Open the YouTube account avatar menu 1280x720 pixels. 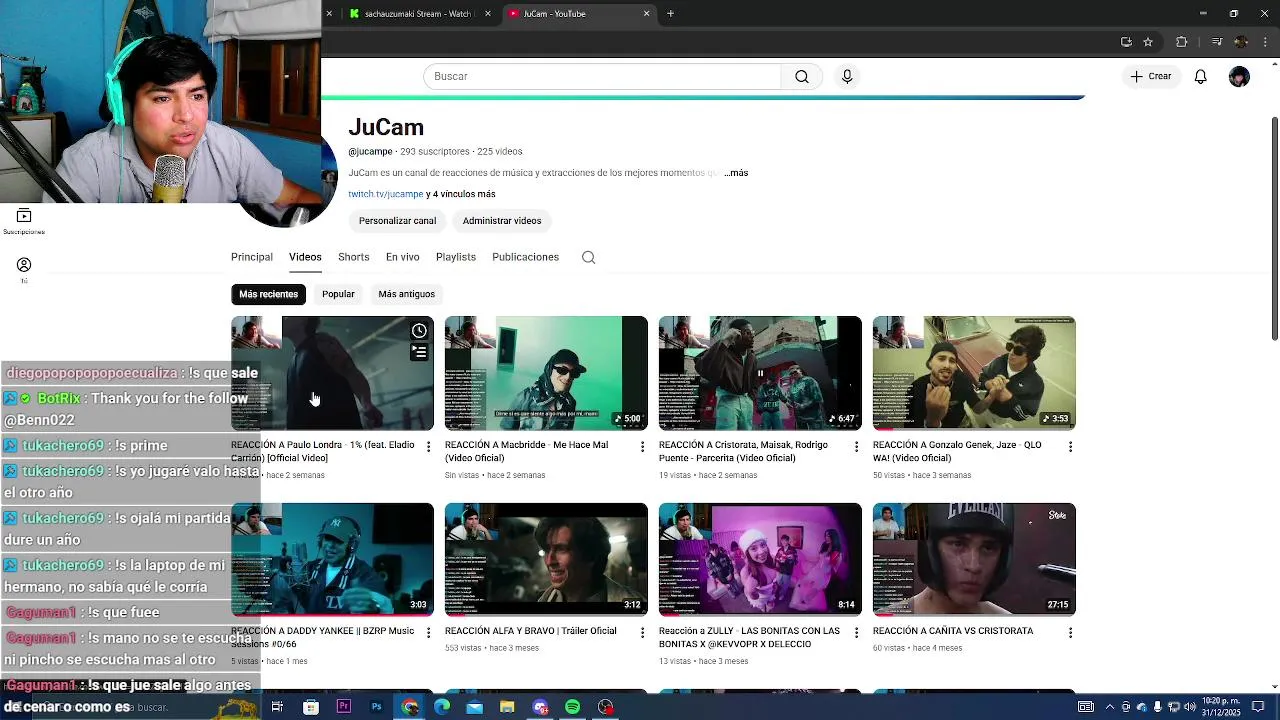coord(1239,77)
